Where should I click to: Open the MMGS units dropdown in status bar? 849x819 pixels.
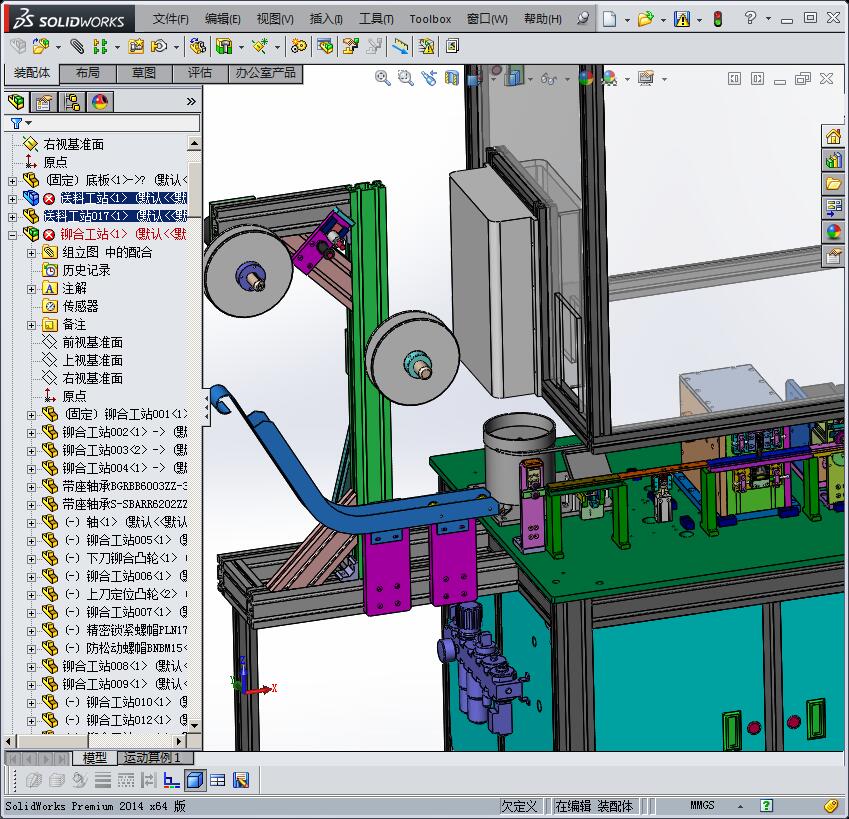tap(740, 806)
